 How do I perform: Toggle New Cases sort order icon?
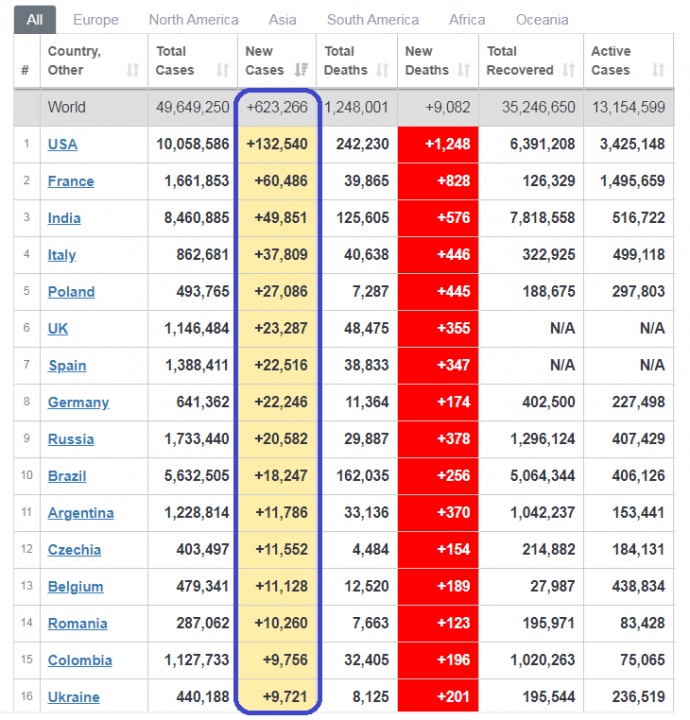(302, 70)
